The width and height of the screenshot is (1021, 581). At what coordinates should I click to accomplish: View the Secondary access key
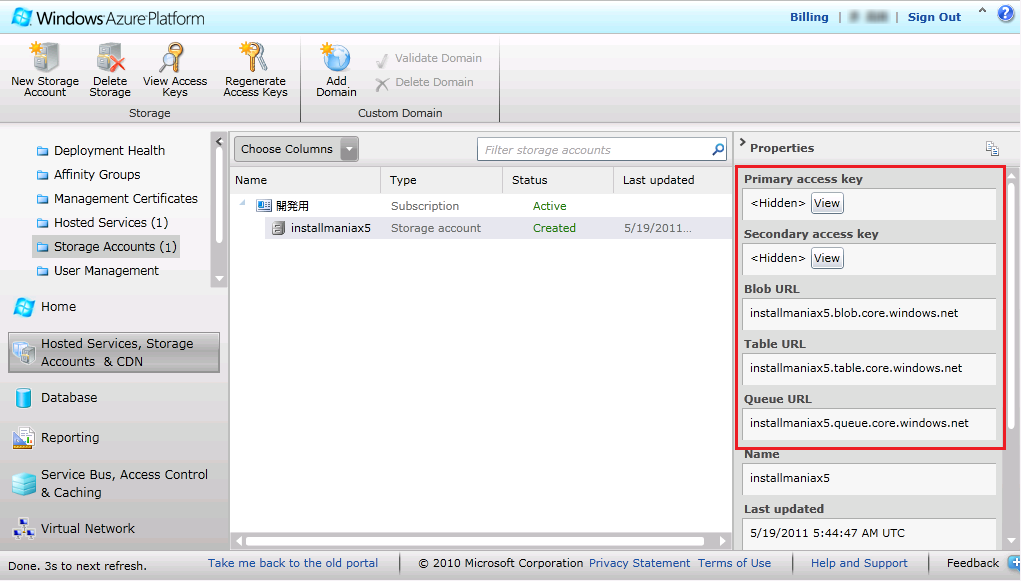coord(827,259)
